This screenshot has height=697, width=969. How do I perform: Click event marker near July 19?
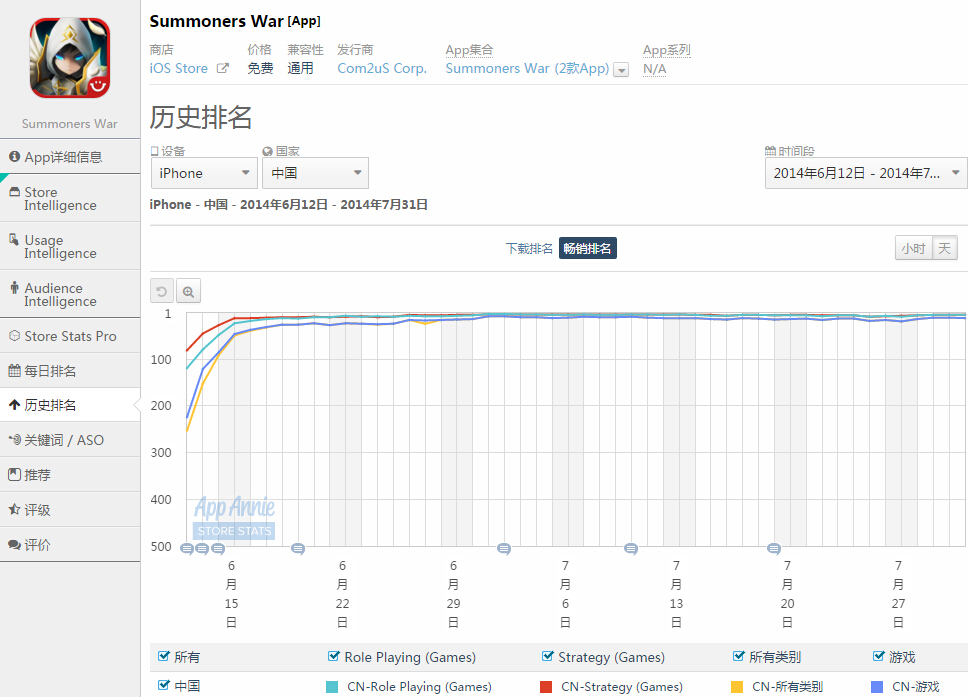click(774, 548)
